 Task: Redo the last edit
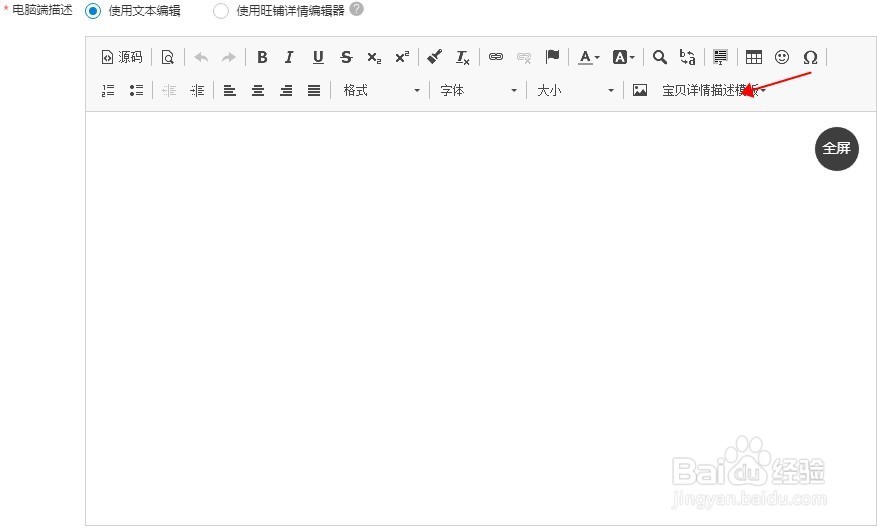point(228,57)
